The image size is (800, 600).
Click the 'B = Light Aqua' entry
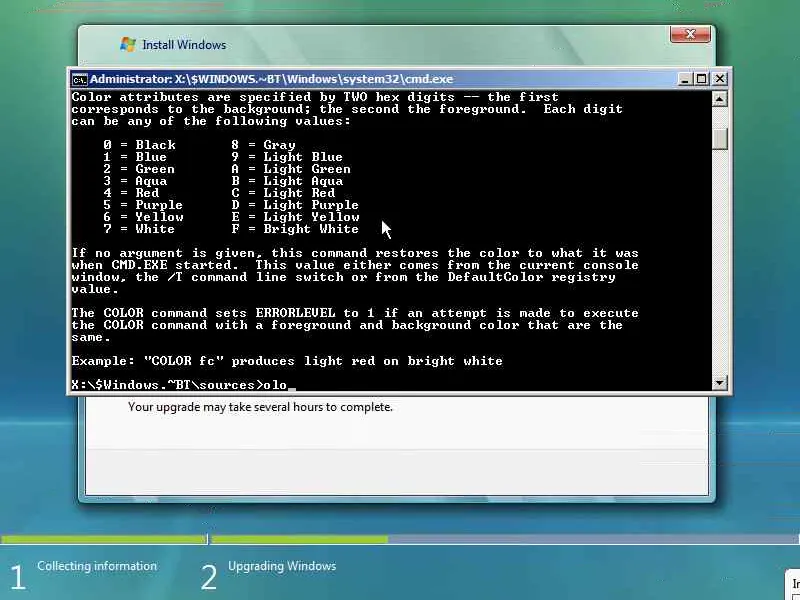click(287, 181)
